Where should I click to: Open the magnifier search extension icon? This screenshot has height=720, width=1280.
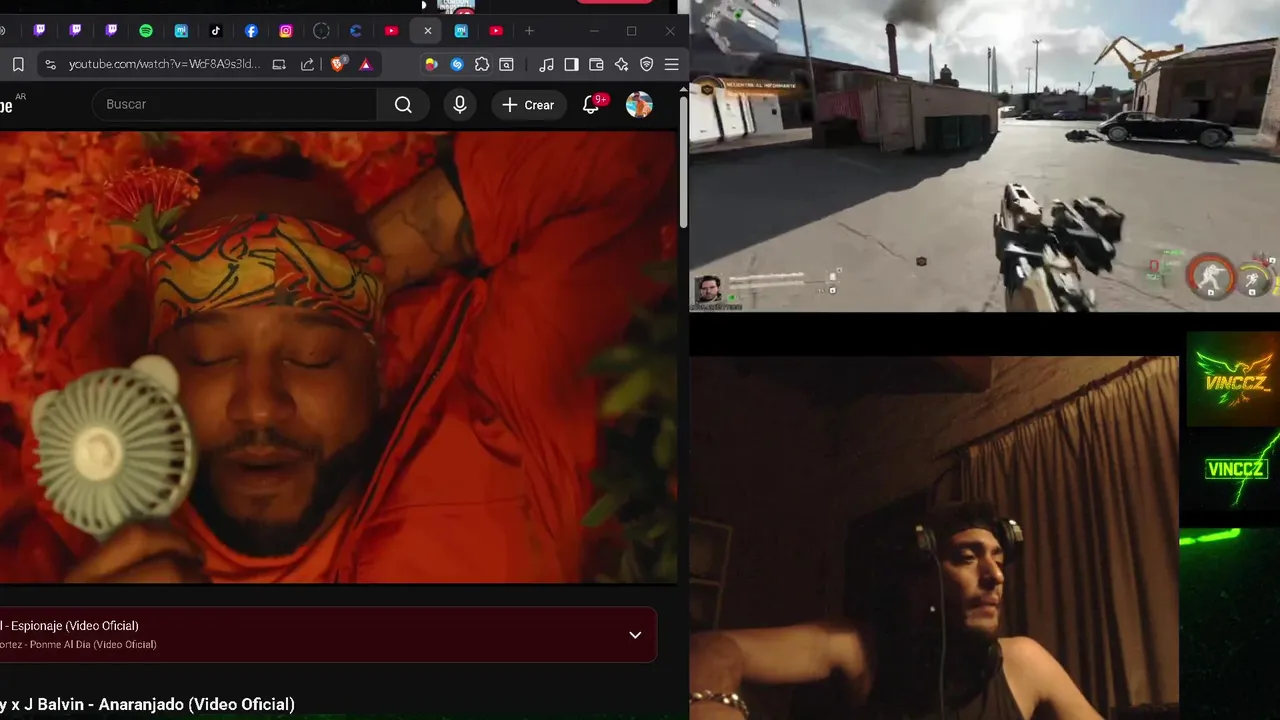pyautogui.click(x=507, y=64)
